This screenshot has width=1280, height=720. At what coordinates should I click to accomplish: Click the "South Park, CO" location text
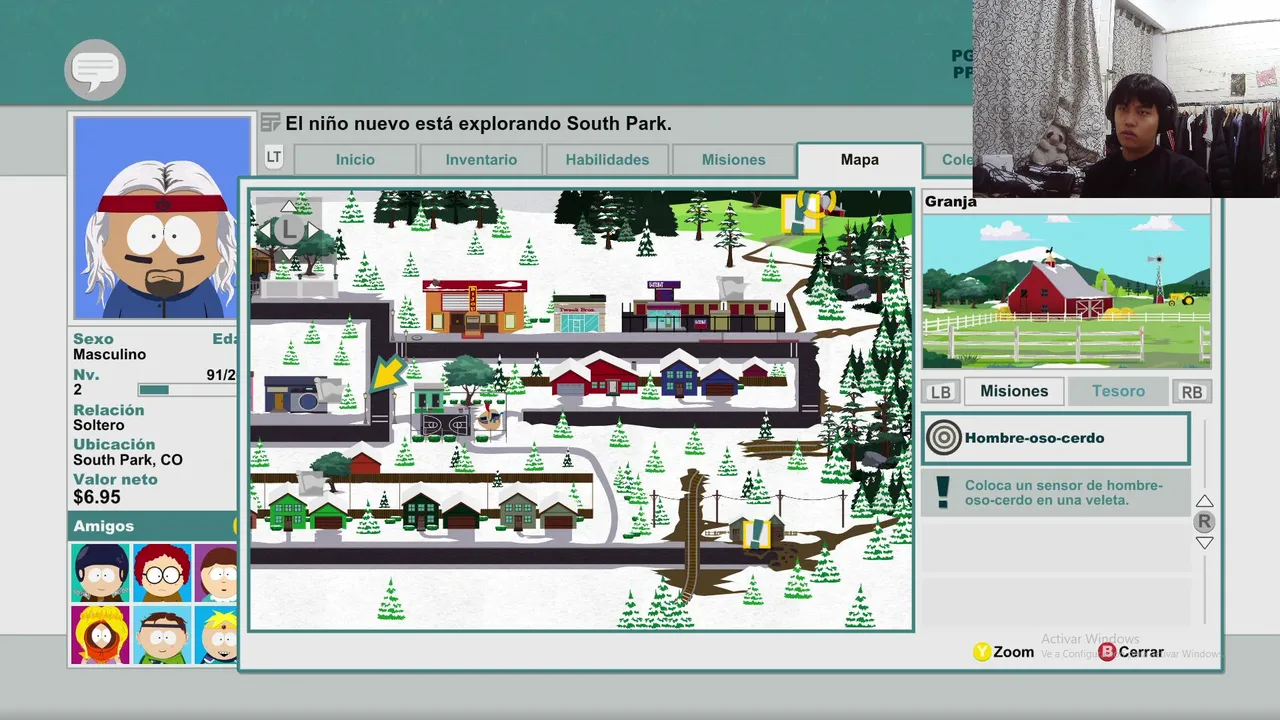coord(128,461)
